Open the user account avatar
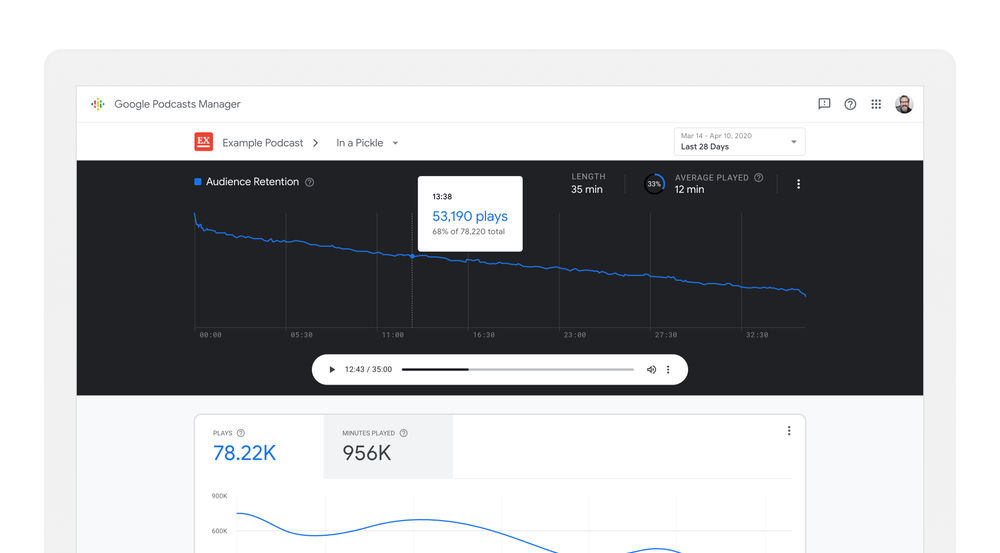This screenshot has height=553, width=1000. pos(904,104)
